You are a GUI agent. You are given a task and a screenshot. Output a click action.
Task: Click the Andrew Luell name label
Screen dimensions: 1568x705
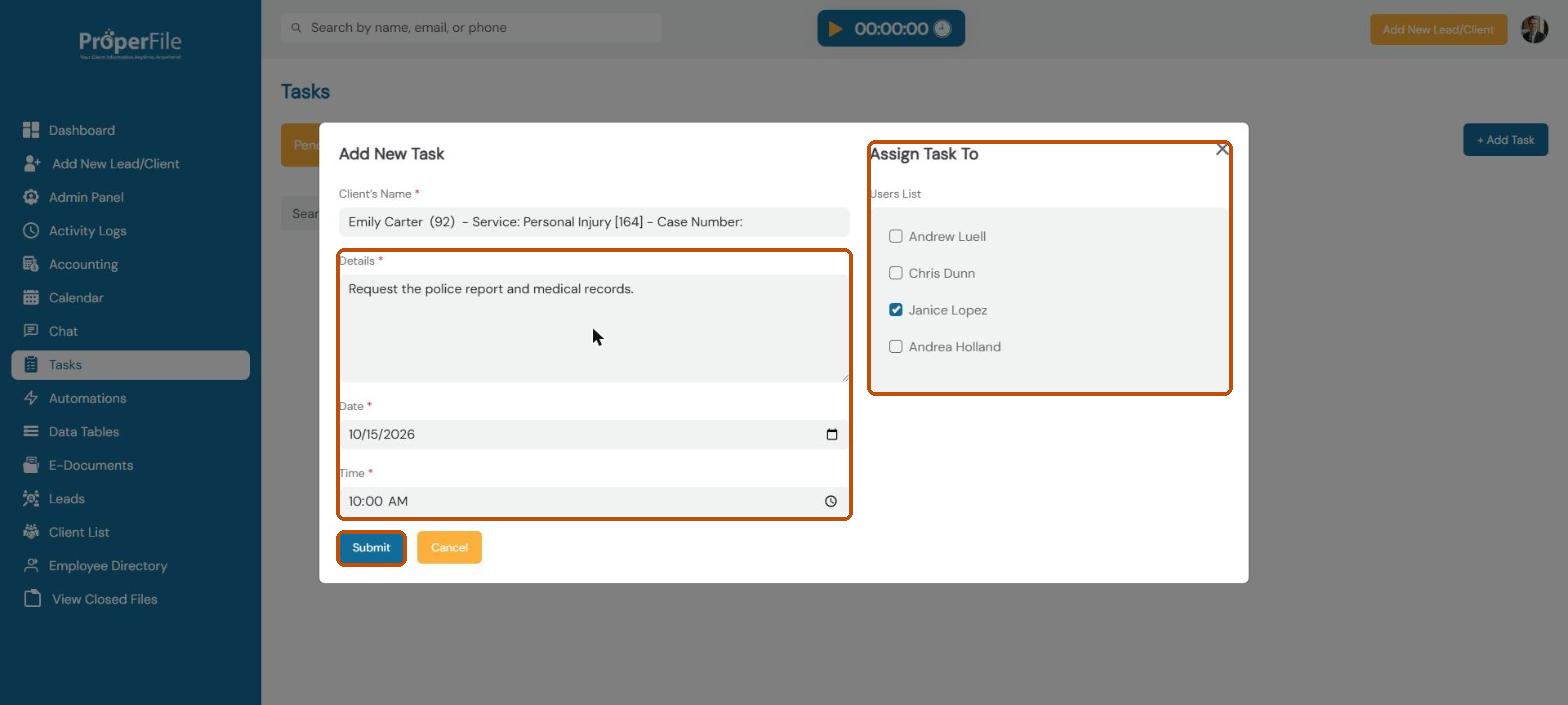(x=947, y=237)
